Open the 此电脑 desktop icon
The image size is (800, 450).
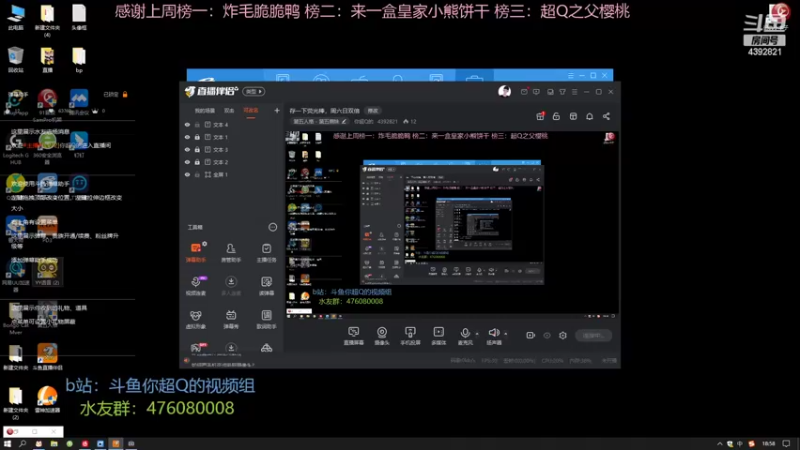[x=16, y=17]
